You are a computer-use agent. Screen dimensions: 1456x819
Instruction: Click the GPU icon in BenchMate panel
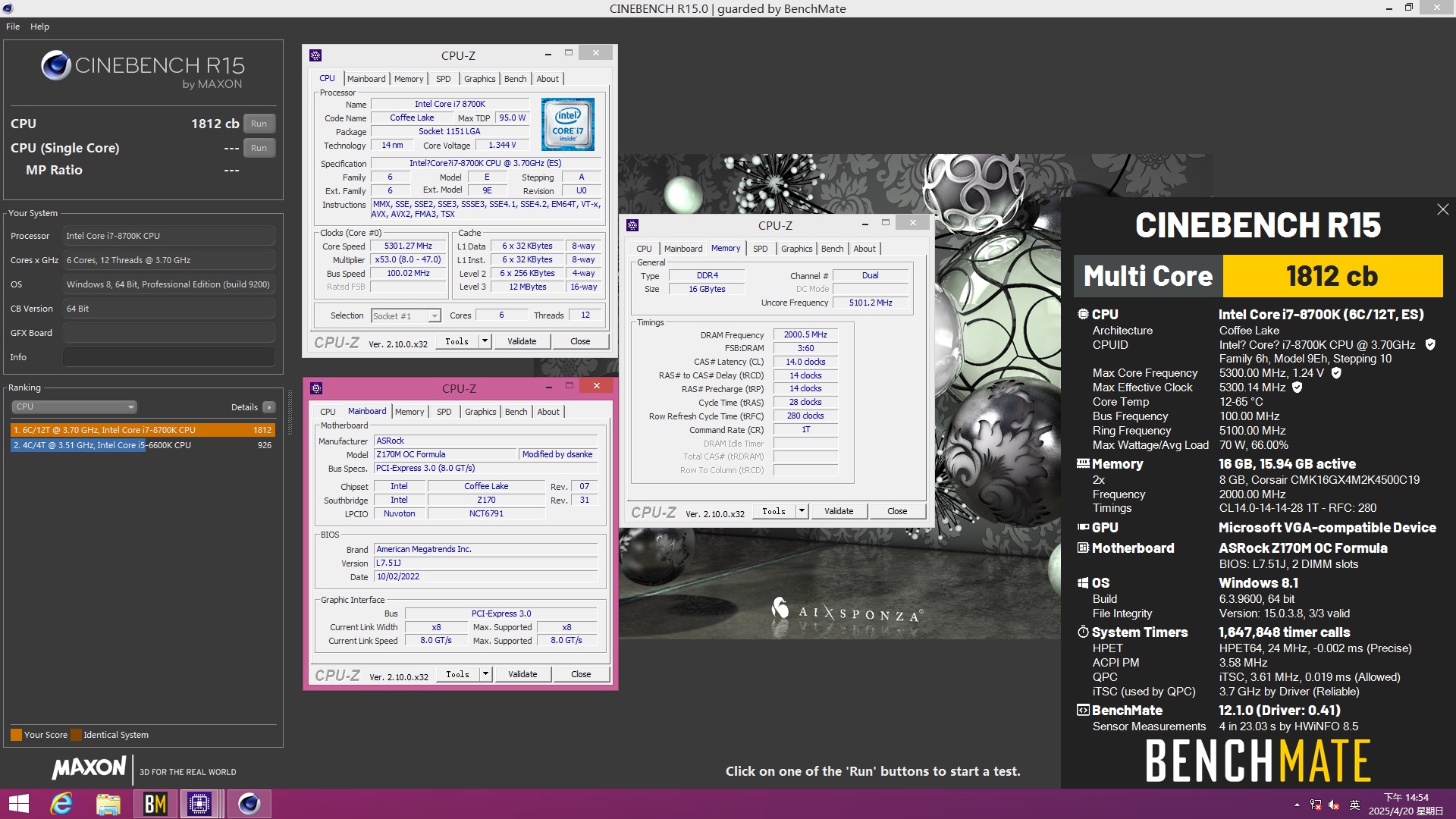click(x=1083, y=527)
